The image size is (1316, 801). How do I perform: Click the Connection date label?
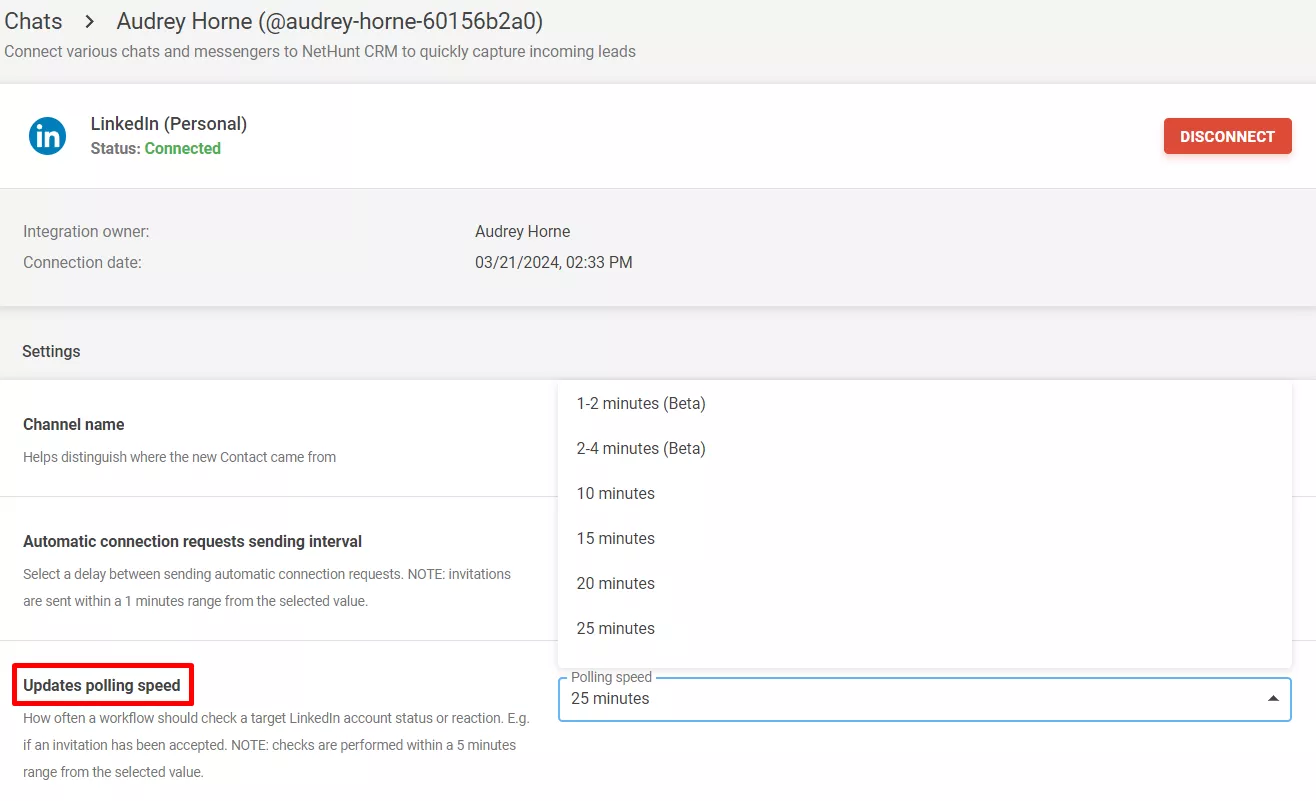tap(82, 263)
